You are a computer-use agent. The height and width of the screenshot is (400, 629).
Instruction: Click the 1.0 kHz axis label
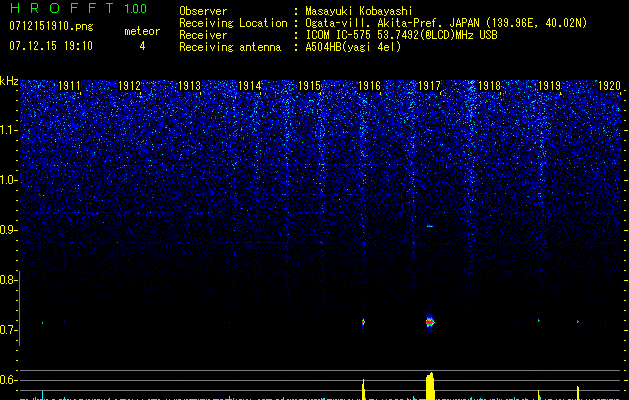click(x=8, y=180)
